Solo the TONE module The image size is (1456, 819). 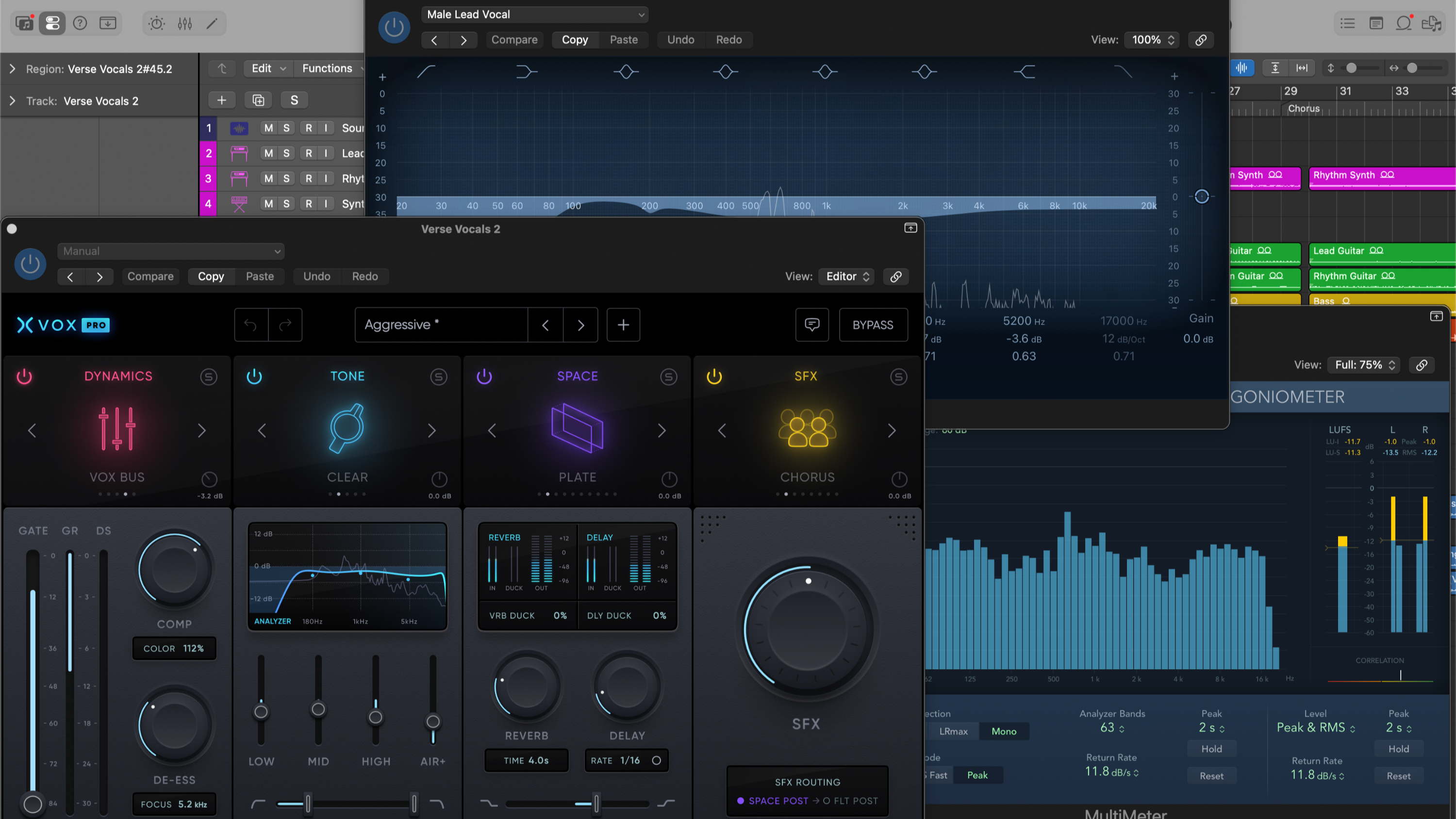point(439,377)
